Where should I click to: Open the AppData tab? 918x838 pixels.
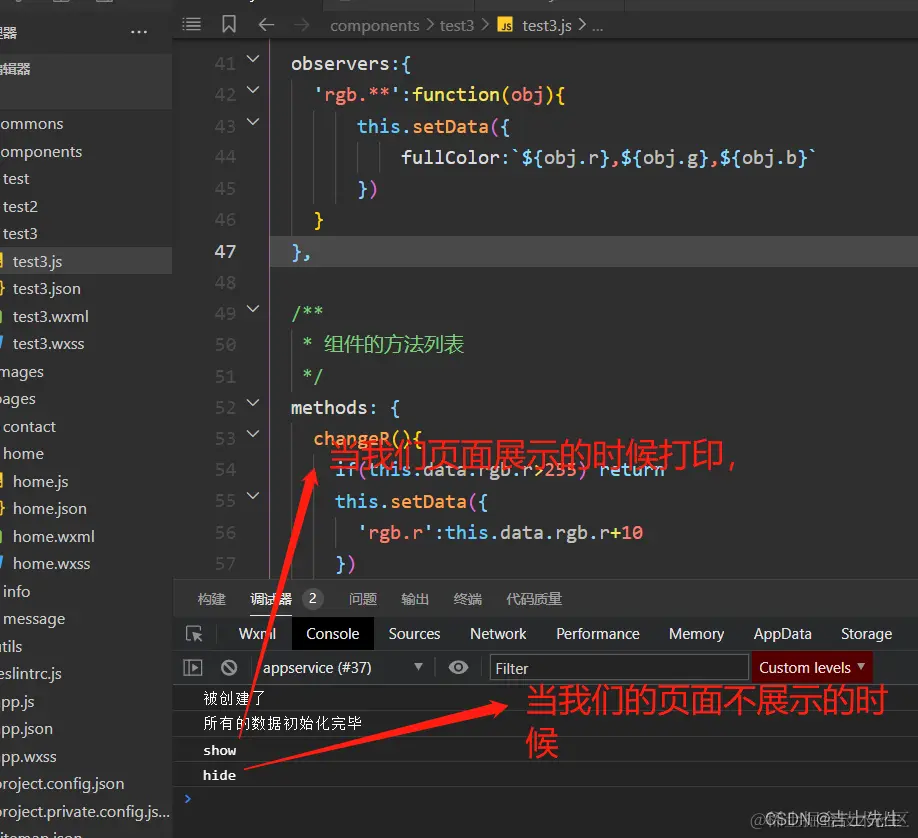[782, 634]
